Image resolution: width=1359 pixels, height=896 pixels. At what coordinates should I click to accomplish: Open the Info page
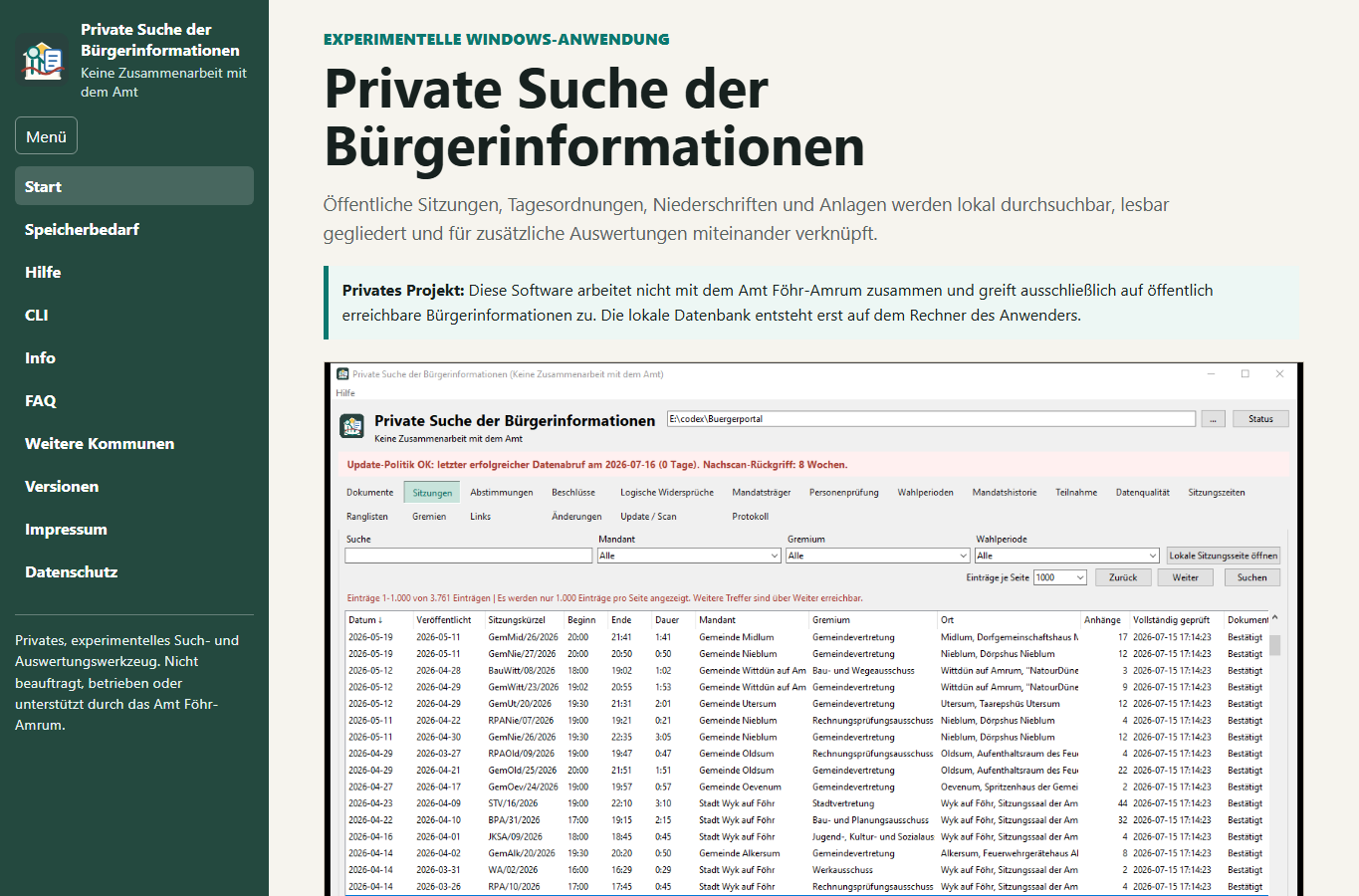[x=134, y=357]
